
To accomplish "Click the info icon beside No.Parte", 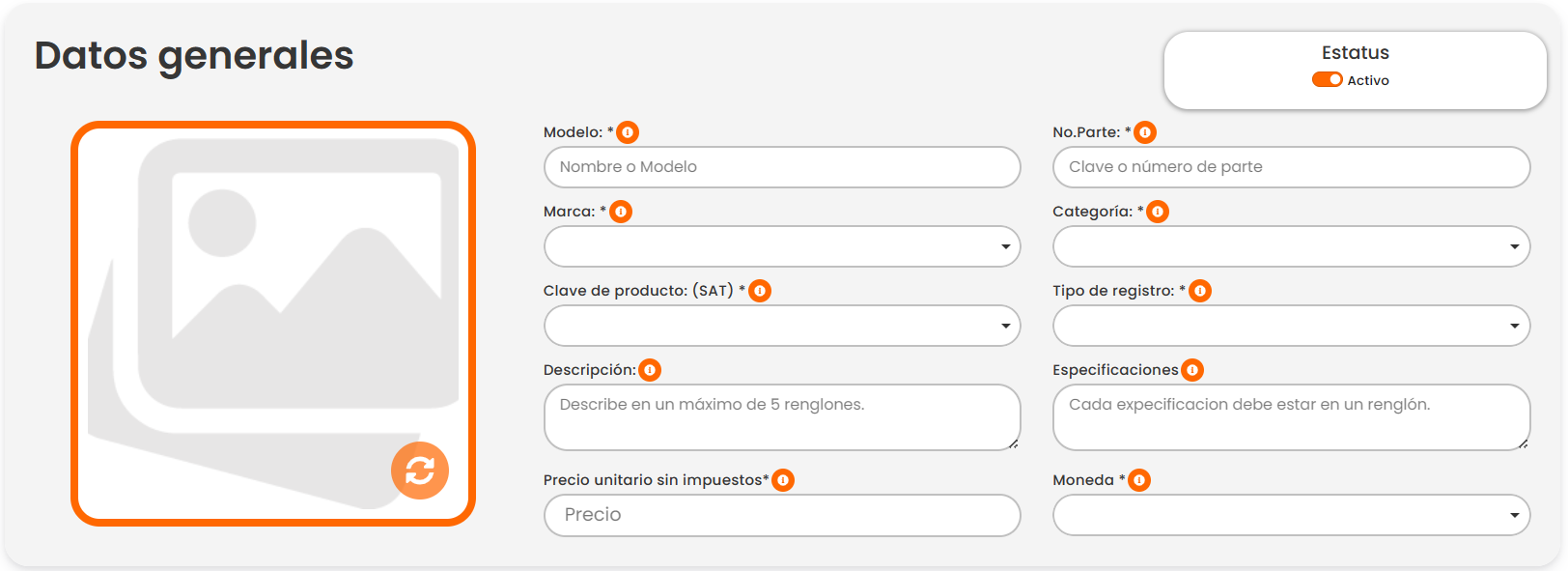I will [x=1145, y=132].
